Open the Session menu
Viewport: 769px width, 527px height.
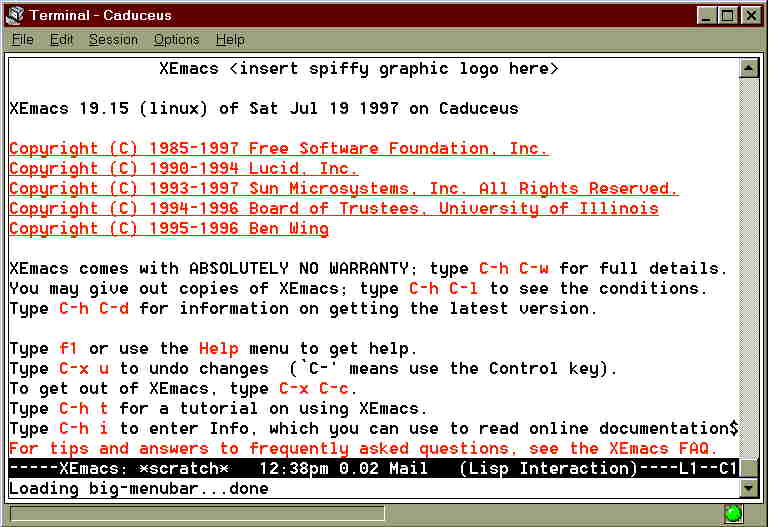[113, 40]
